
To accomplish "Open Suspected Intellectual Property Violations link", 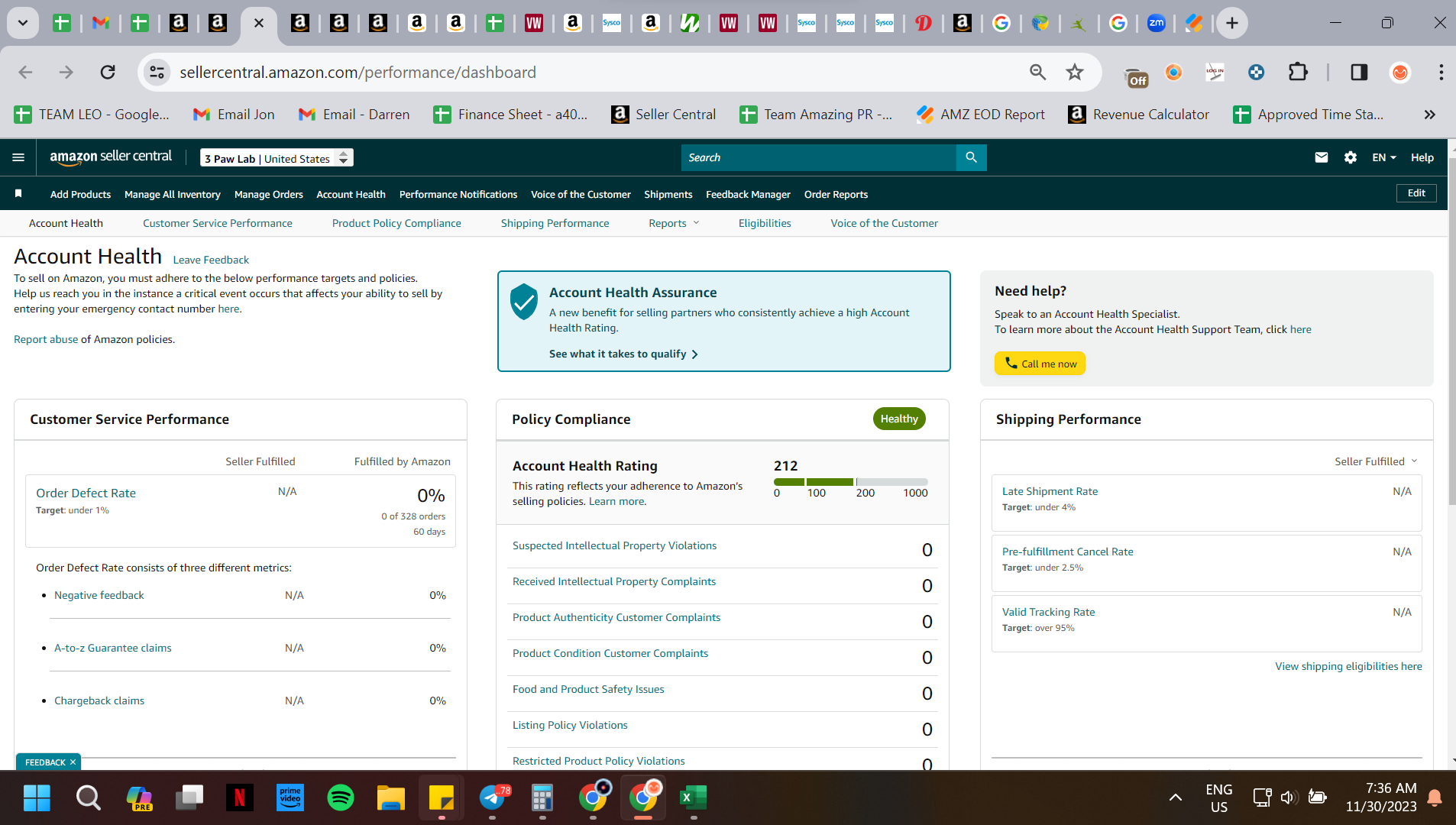I will pos(614,545).
